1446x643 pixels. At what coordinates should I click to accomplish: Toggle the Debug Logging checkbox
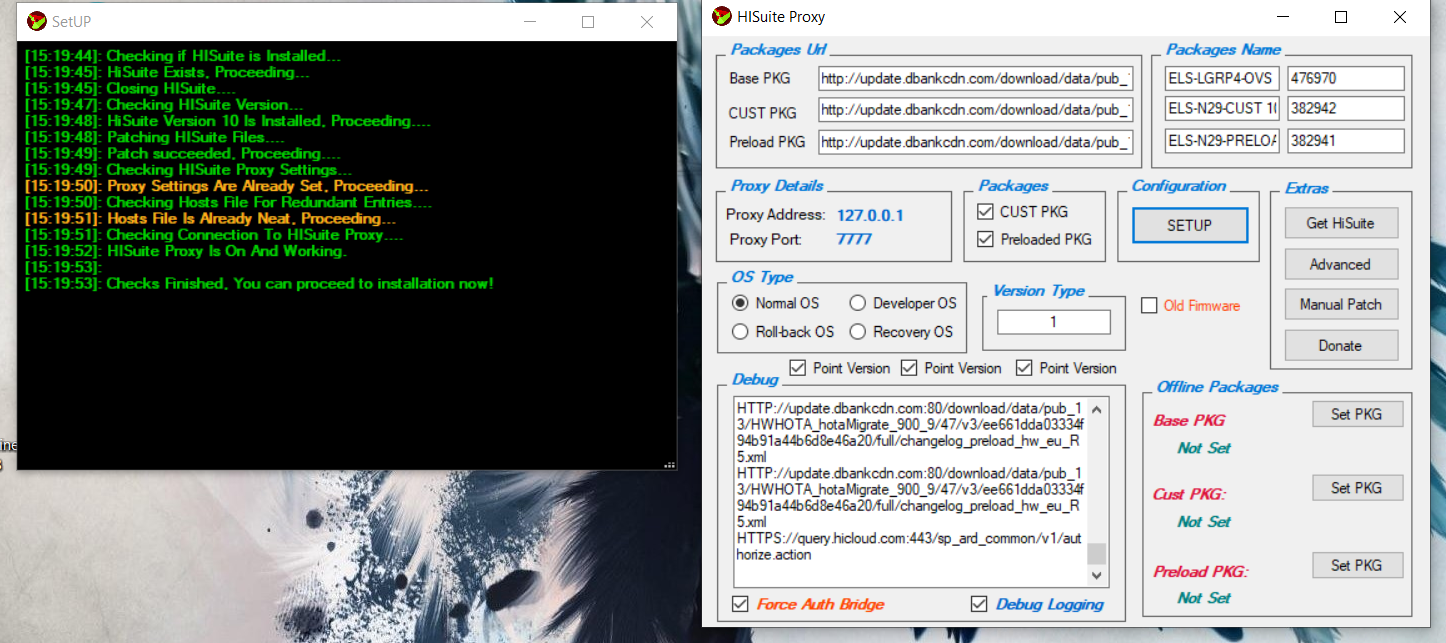click(979, 604)
